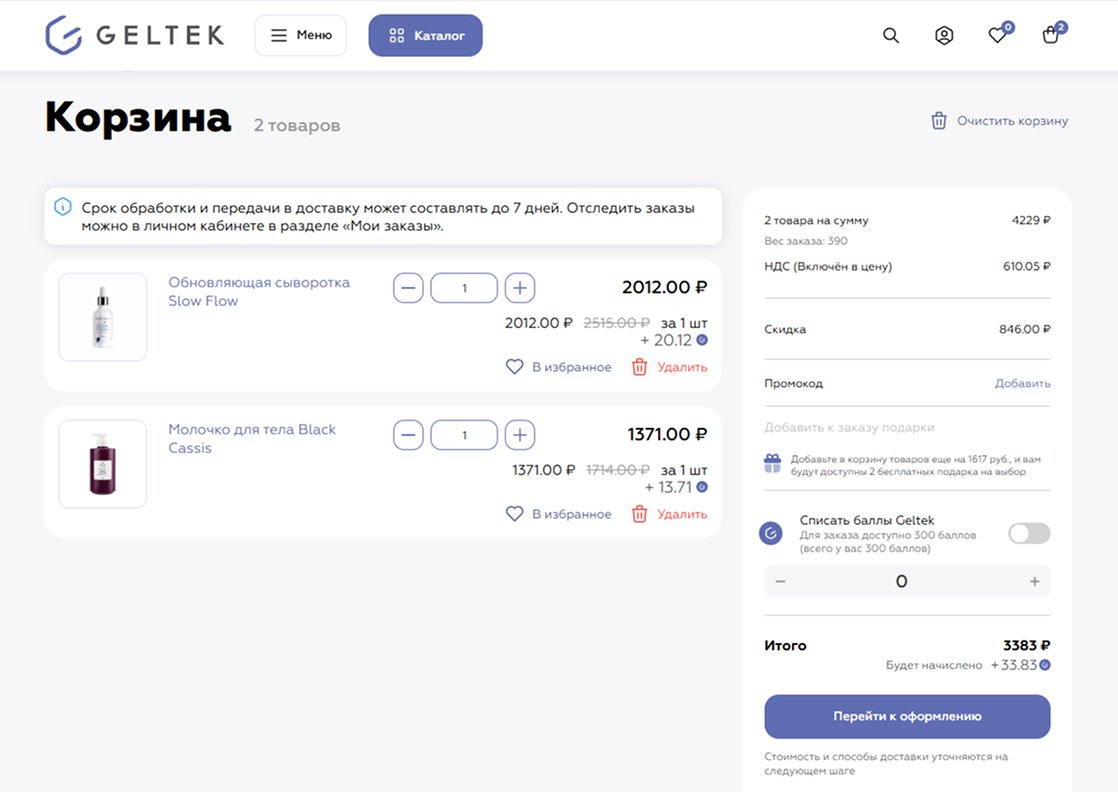This screenshot has height=792, width=1118.
Task: Click the Geltek logo
Action: pyautogui.click(x=135, y=36)
